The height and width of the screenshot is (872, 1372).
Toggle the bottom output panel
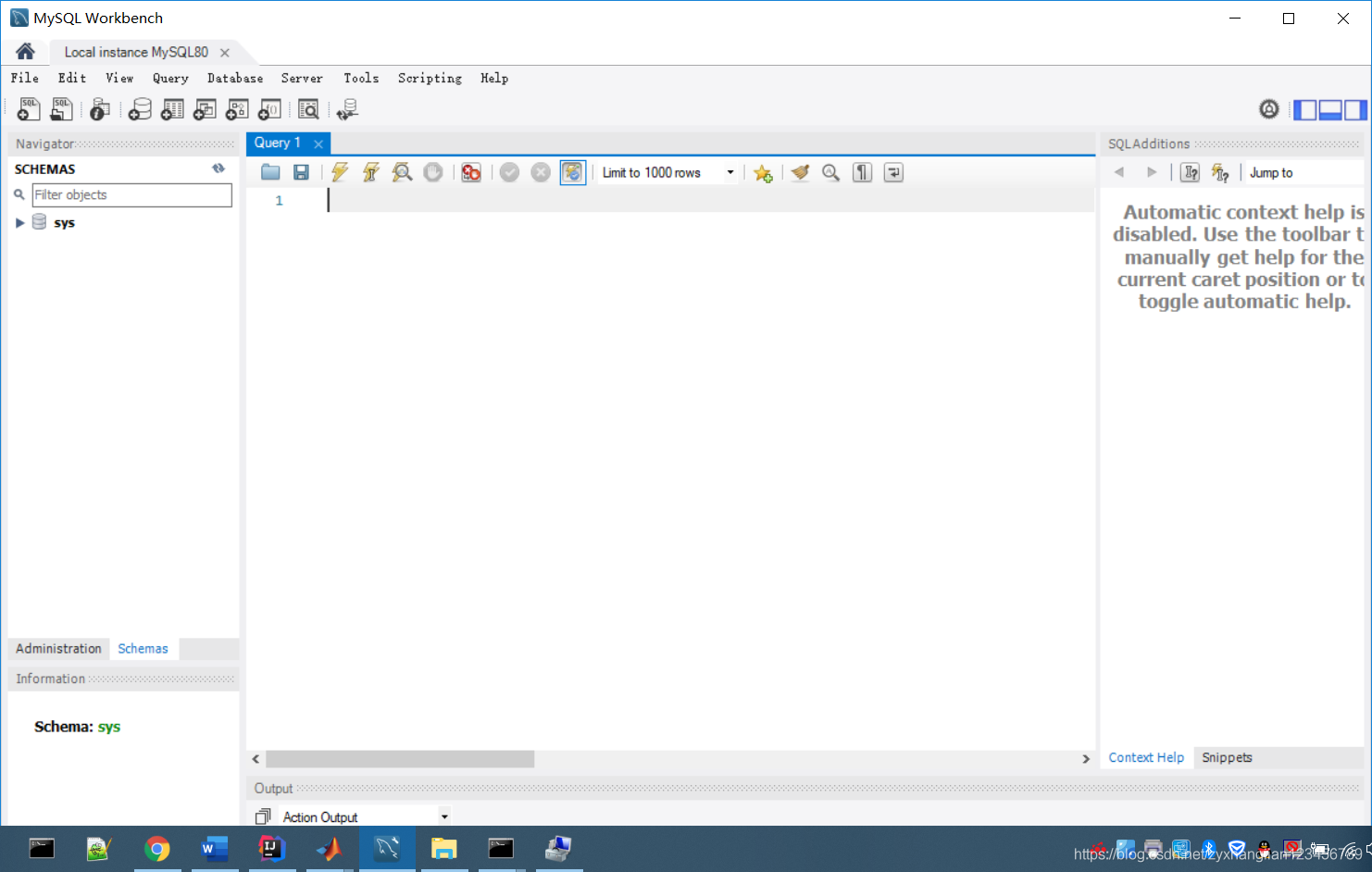coord(1330,110)
